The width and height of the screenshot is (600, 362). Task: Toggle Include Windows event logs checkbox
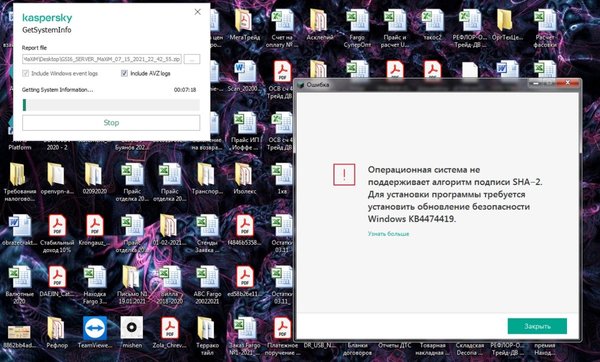(26, 73)
